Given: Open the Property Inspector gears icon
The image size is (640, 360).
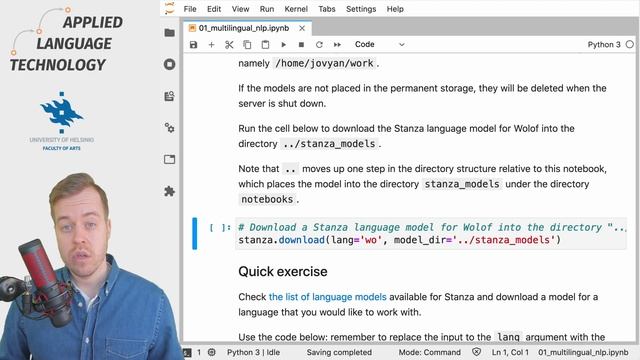Looking at the screenshot, I should click(x=169, y=128).
